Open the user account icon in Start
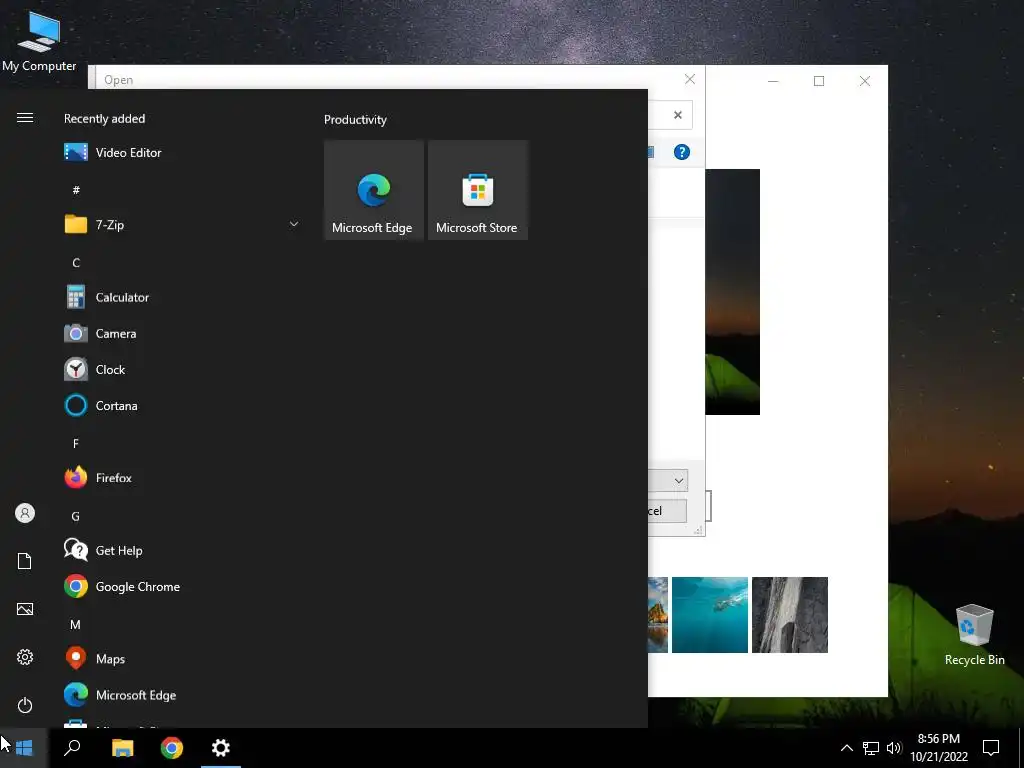The width and height of the screenshot is (1024, 768). (x=25, y=513)
